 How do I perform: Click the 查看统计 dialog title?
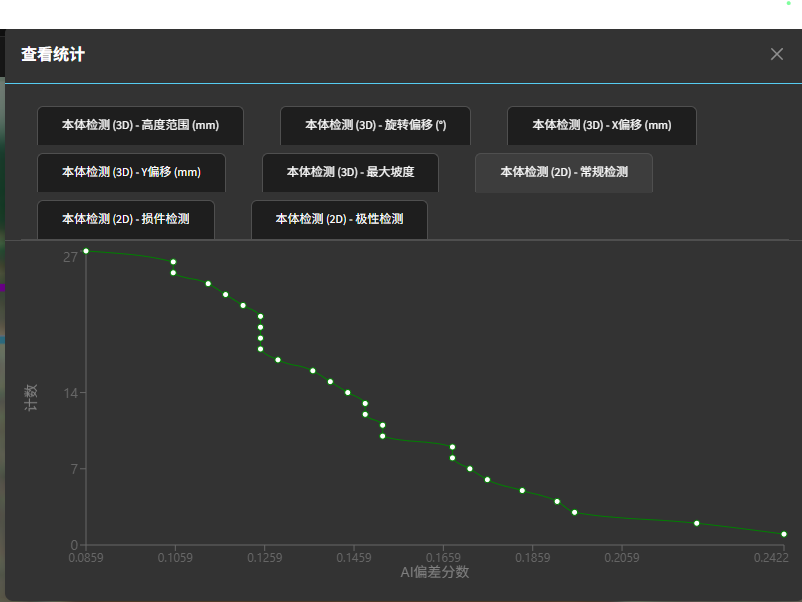(53, 55)
